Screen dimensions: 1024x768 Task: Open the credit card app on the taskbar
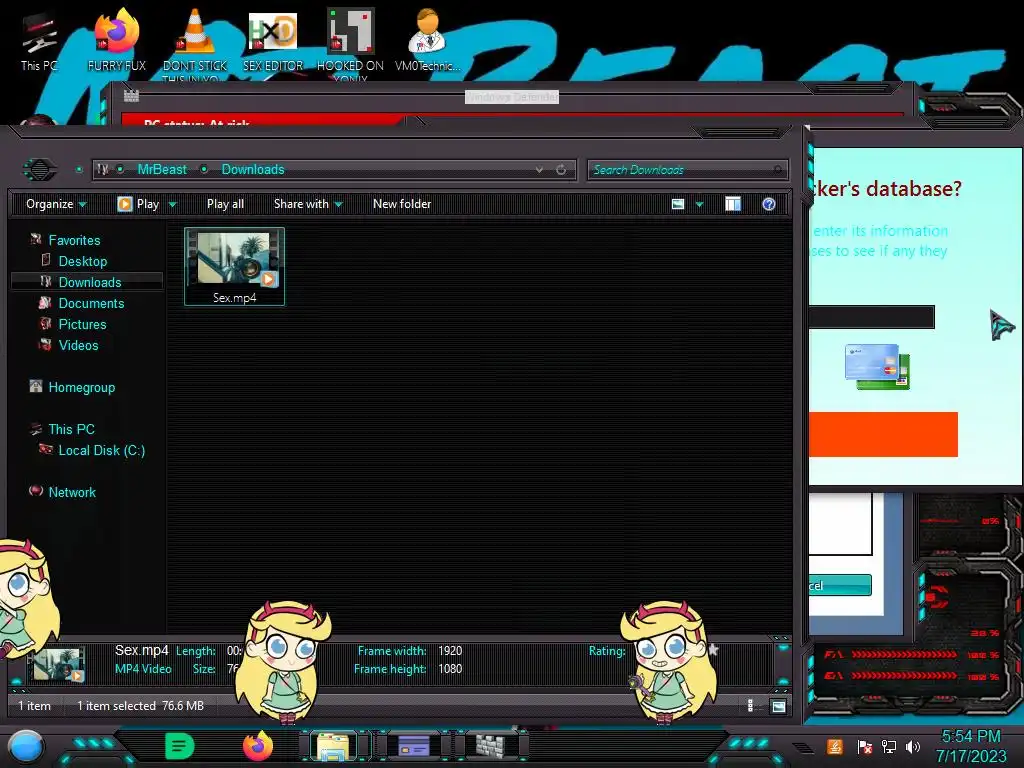tap(413, 745)
